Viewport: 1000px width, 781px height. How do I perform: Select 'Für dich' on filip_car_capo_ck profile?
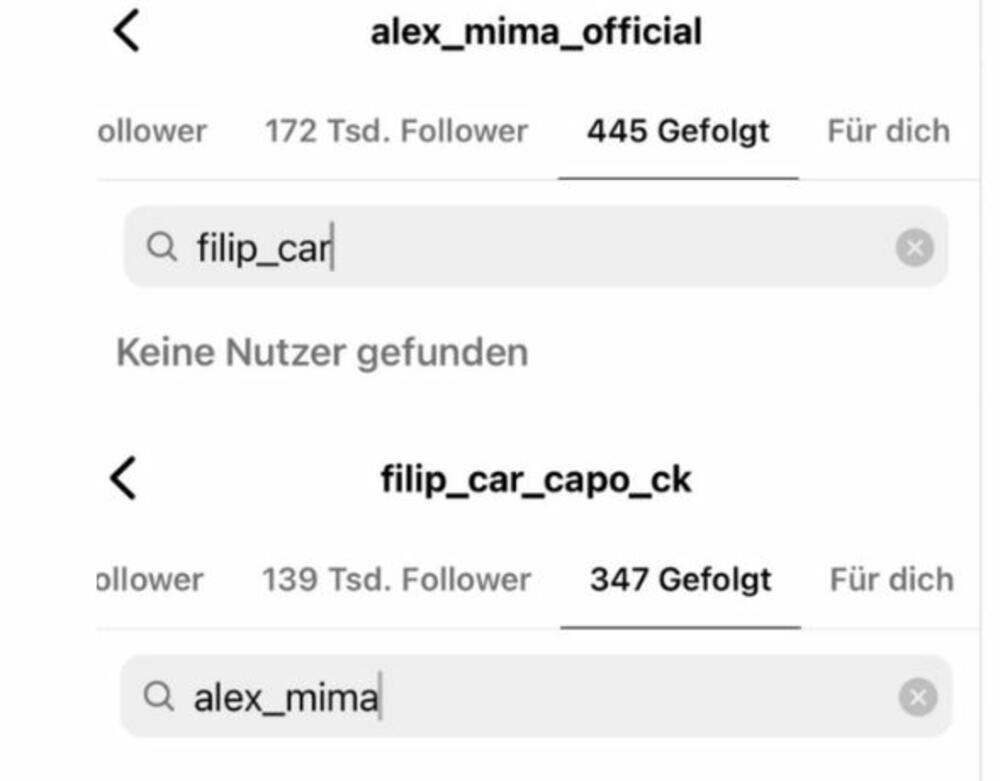point(888,579)
